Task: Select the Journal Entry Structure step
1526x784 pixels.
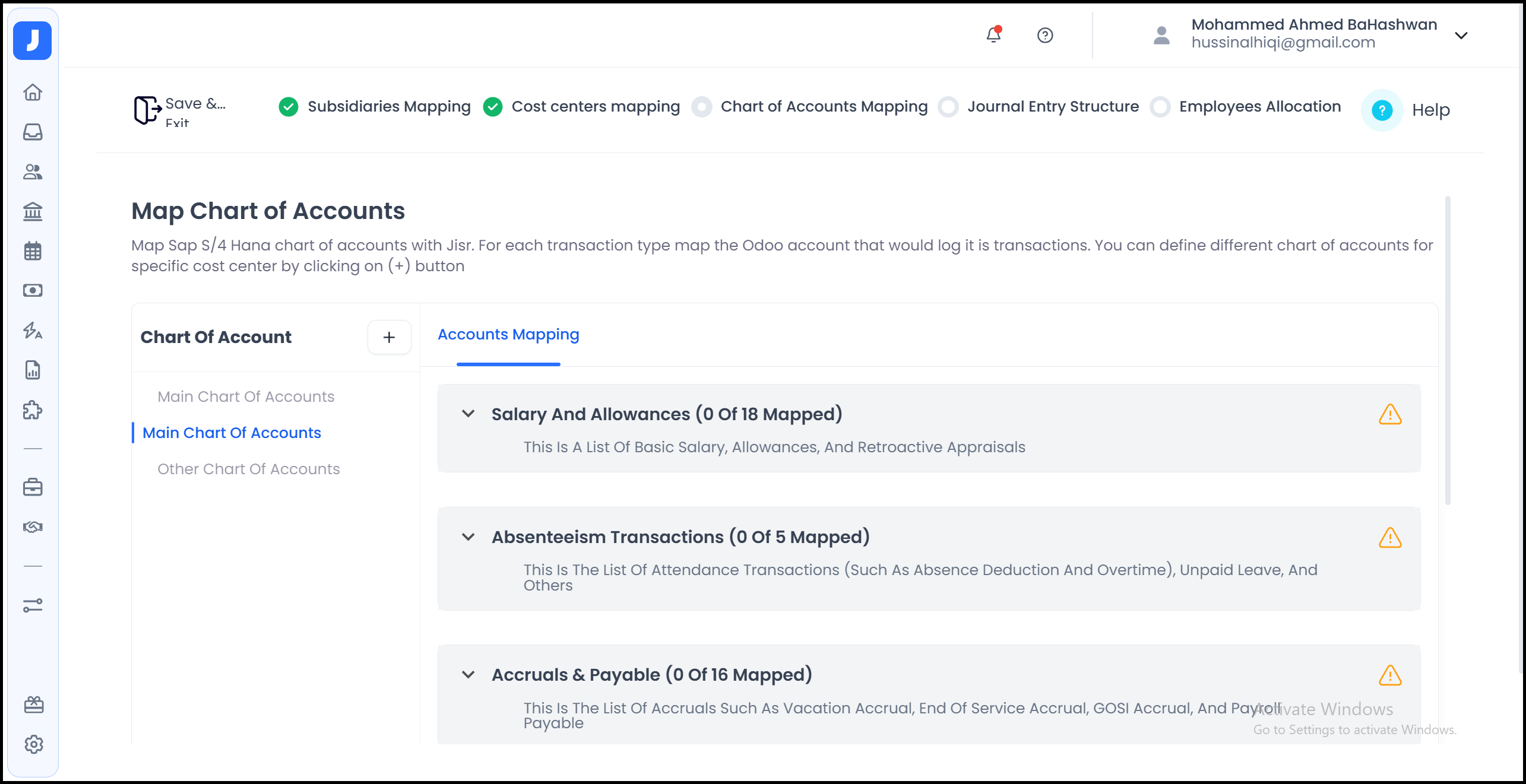Action: [x=1053, y=107]
